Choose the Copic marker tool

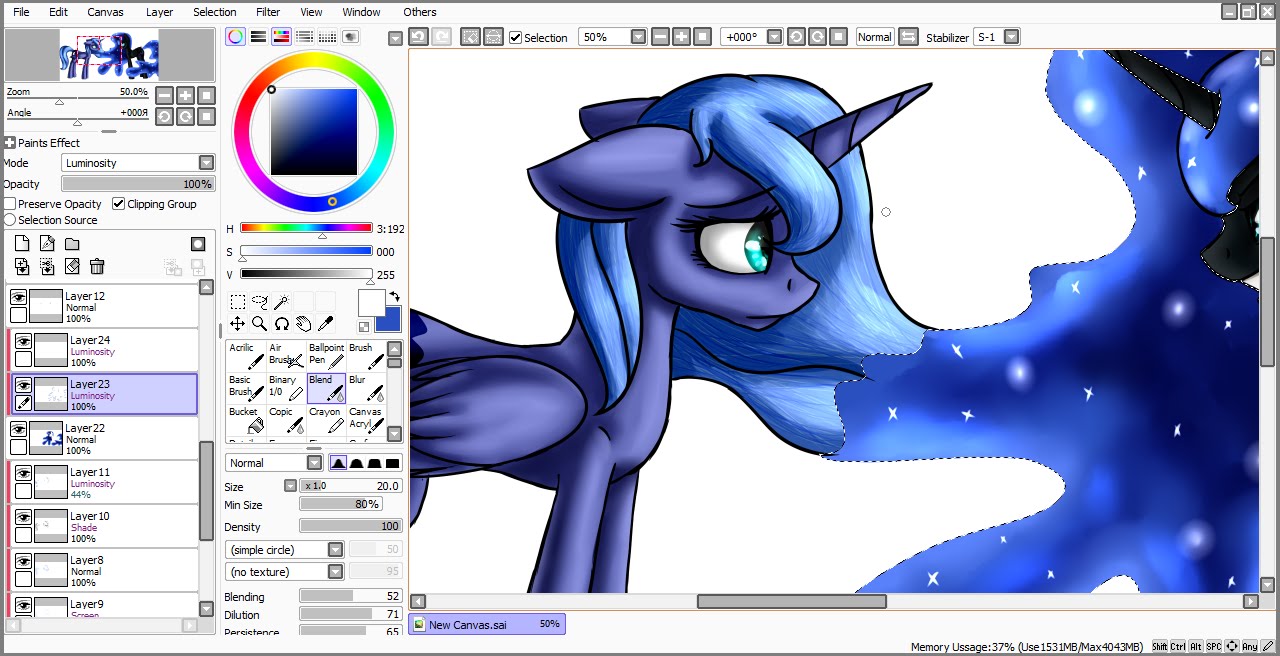(x=286, y=420)
